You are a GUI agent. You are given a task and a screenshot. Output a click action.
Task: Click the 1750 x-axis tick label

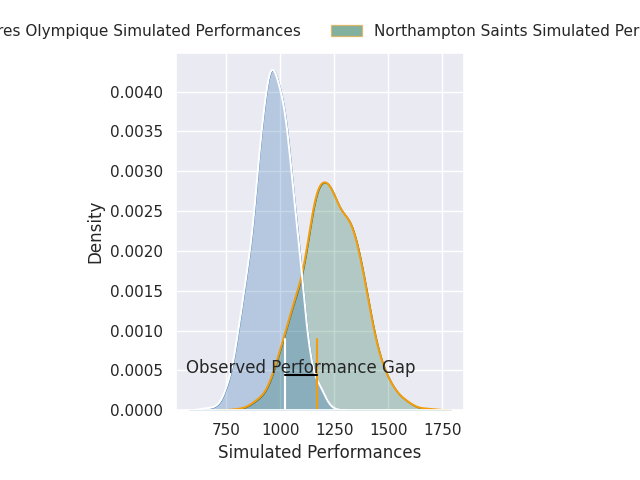pos(442,430)
